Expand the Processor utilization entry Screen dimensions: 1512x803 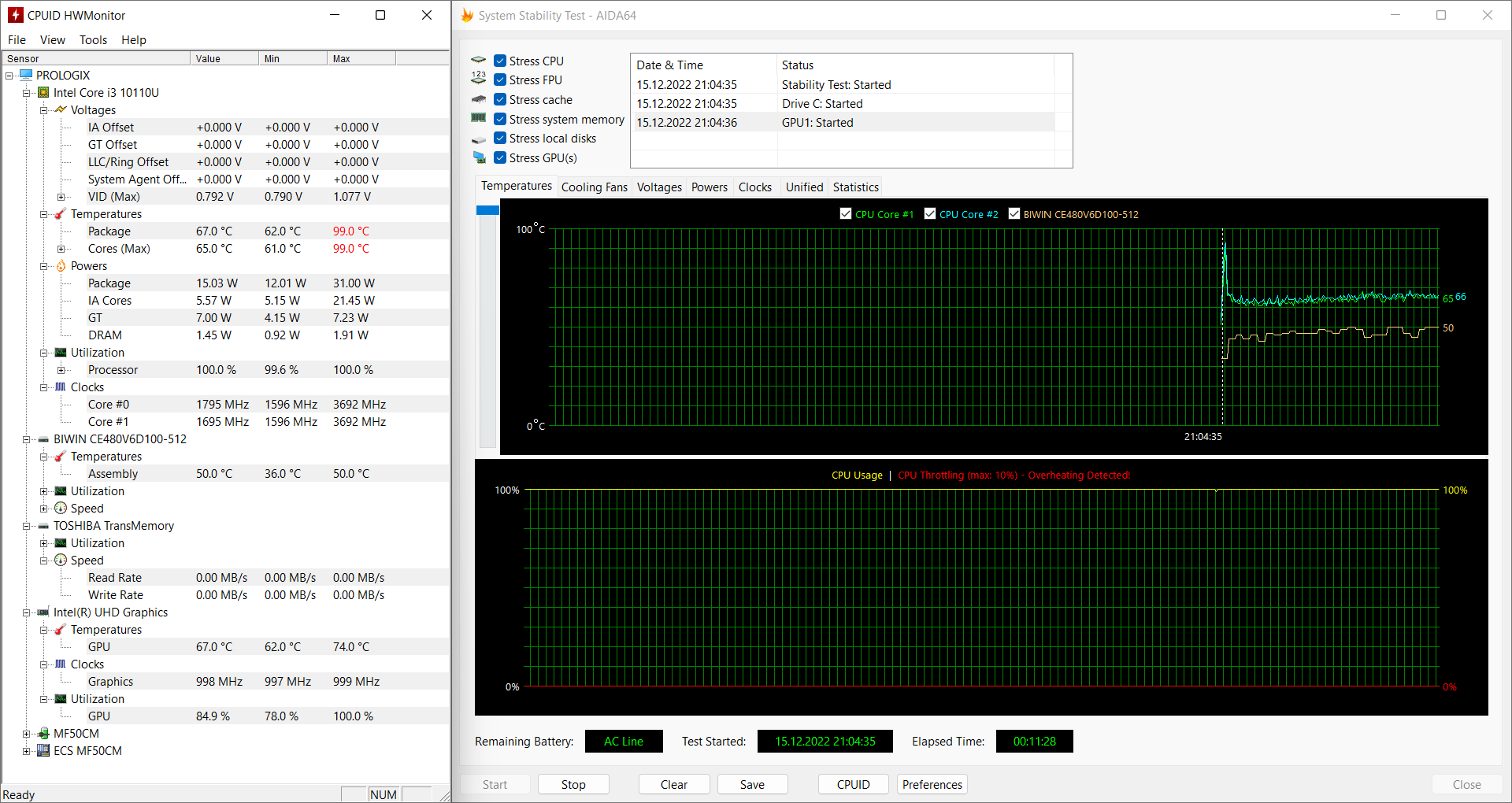tap(61, 370)
